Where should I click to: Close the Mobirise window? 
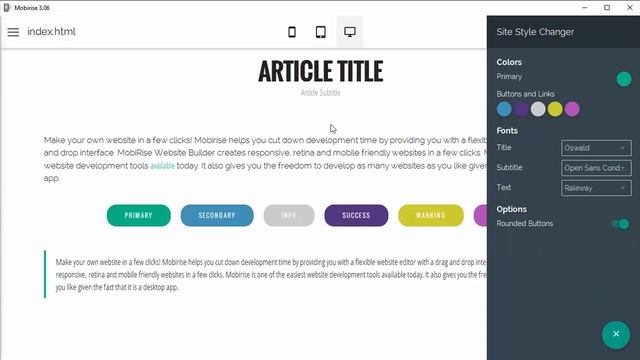tap(629, 7)
